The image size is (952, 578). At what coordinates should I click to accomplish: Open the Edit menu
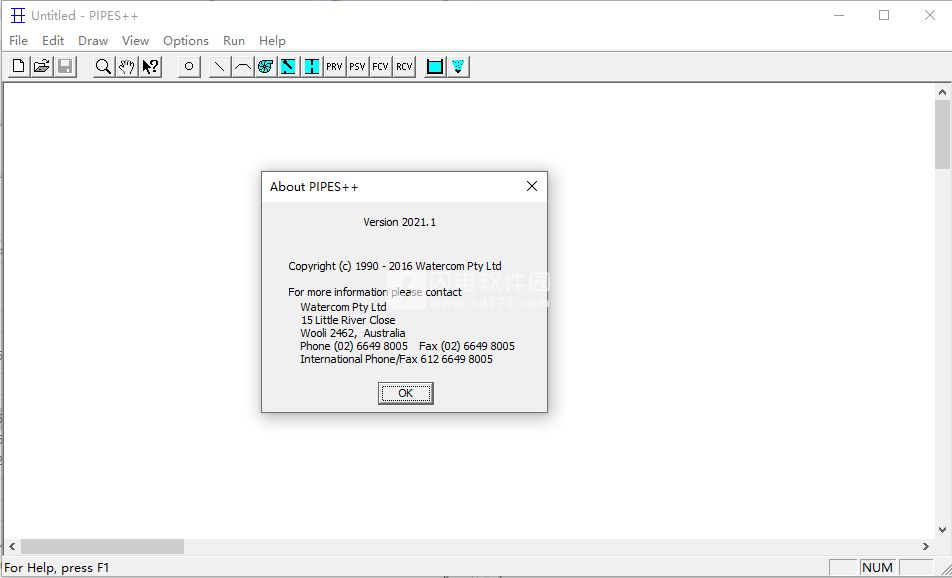[53, 41]
